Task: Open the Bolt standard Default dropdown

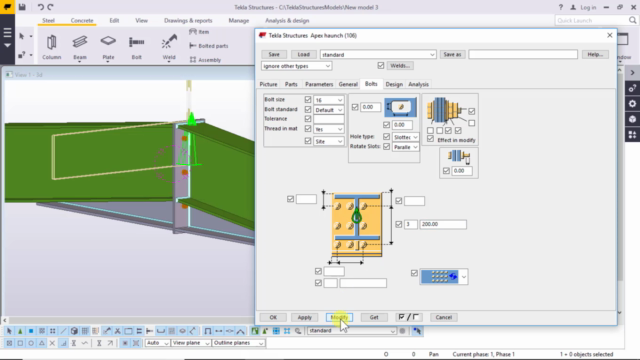Action: tap(329, 110)
